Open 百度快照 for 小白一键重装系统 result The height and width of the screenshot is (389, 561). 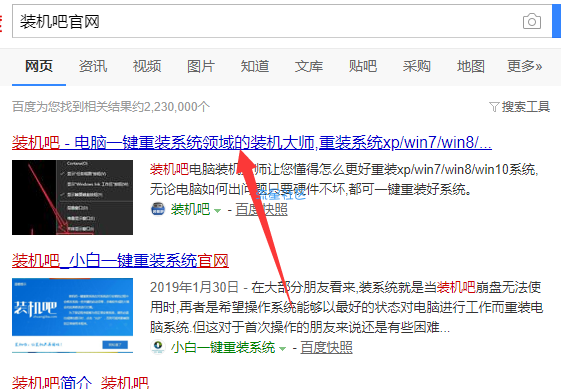pyautogui.click(x=326, y=347)
